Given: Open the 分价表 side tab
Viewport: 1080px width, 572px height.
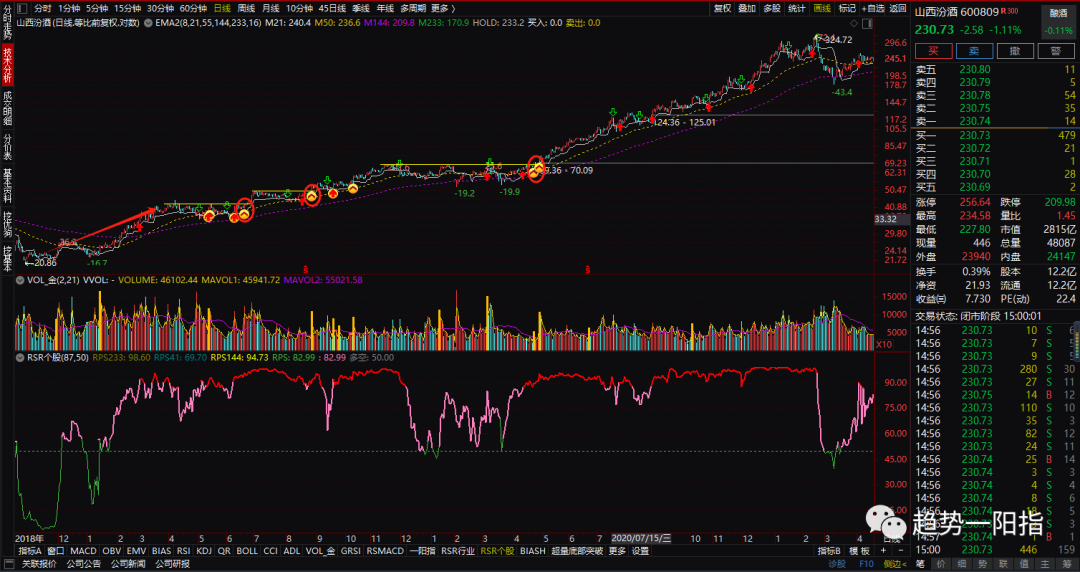Looking at the screenshot, I should click(x=7, y=147).
